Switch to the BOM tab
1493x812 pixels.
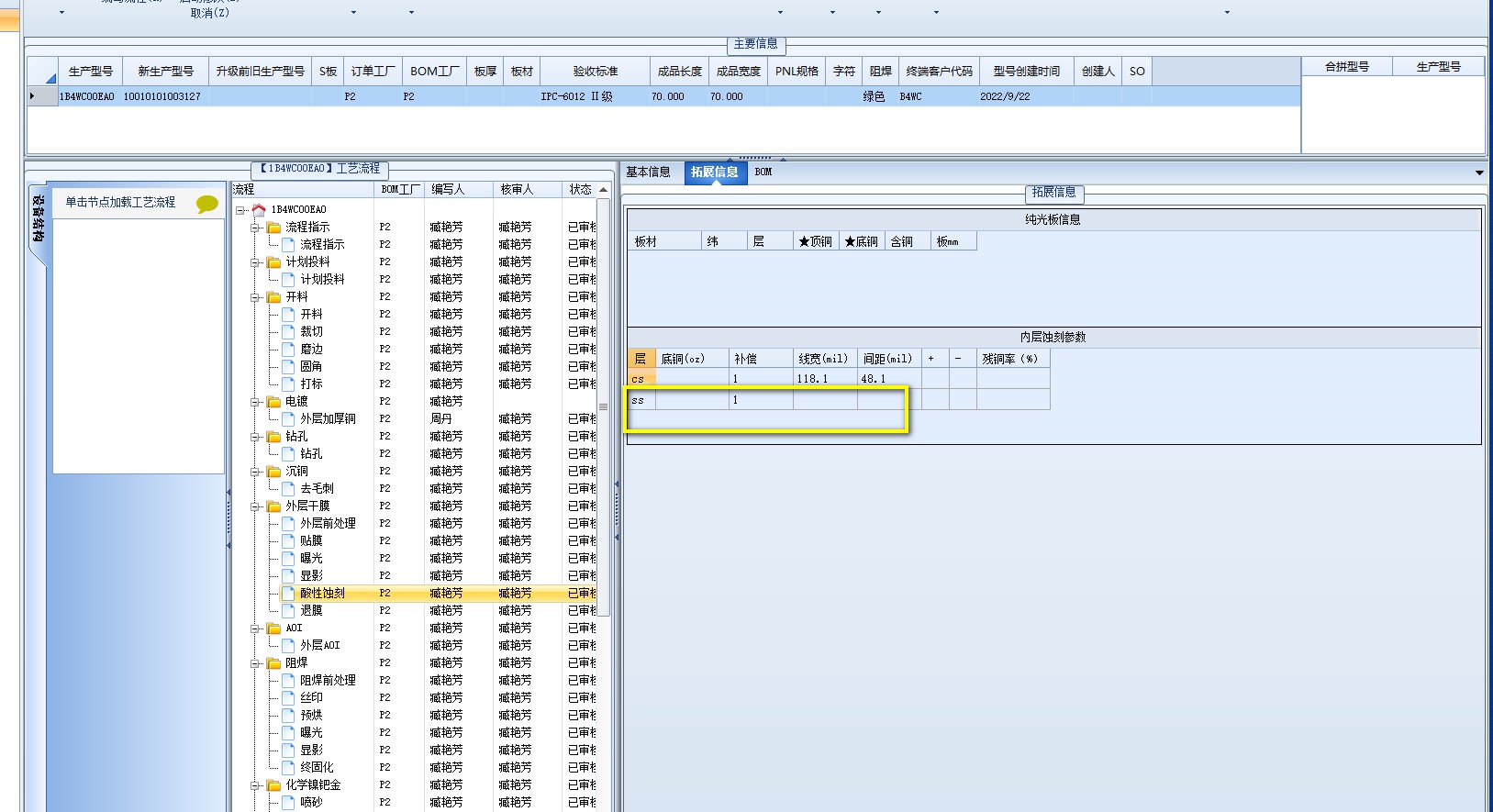coord(763,172)
